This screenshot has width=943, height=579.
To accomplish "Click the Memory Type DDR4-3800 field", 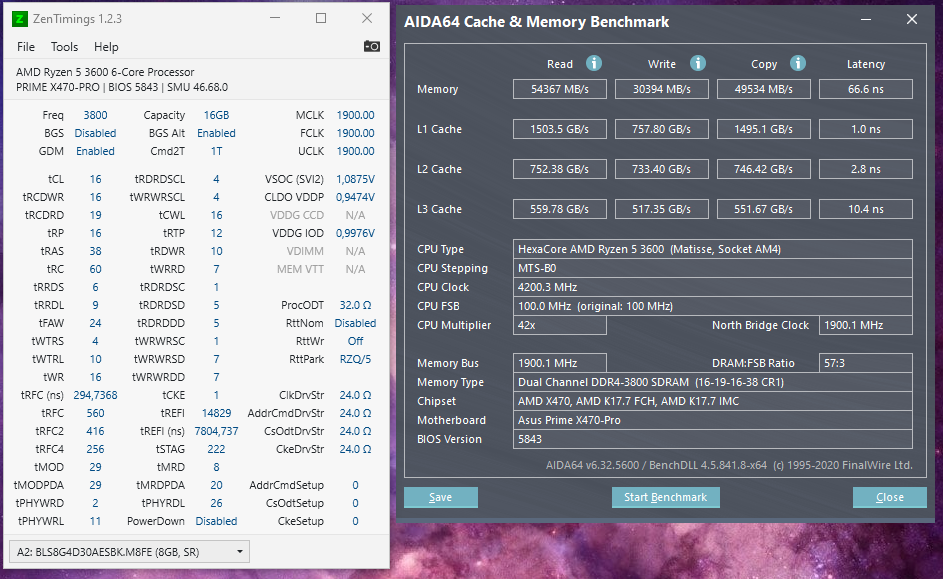I will [713, 382].
